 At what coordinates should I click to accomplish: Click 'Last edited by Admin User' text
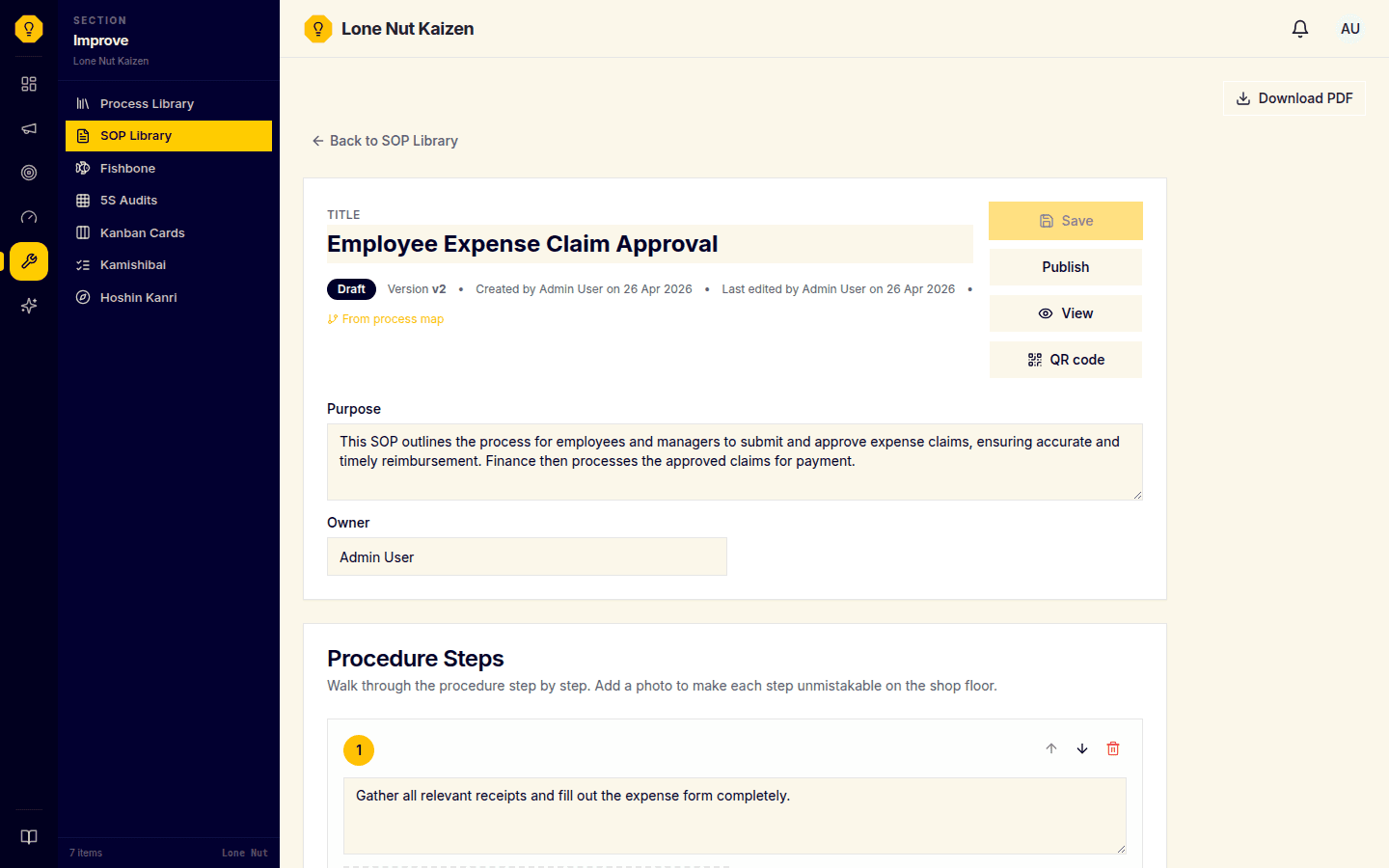tap(838, 289)
